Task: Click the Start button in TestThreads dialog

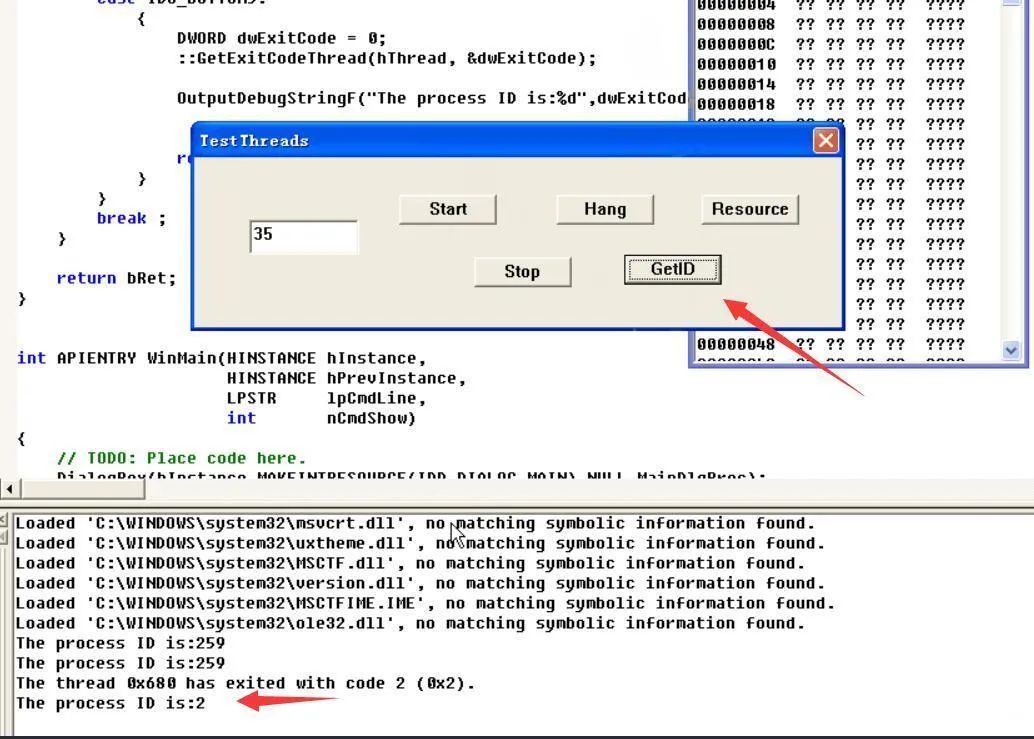Action: [448, 209]
